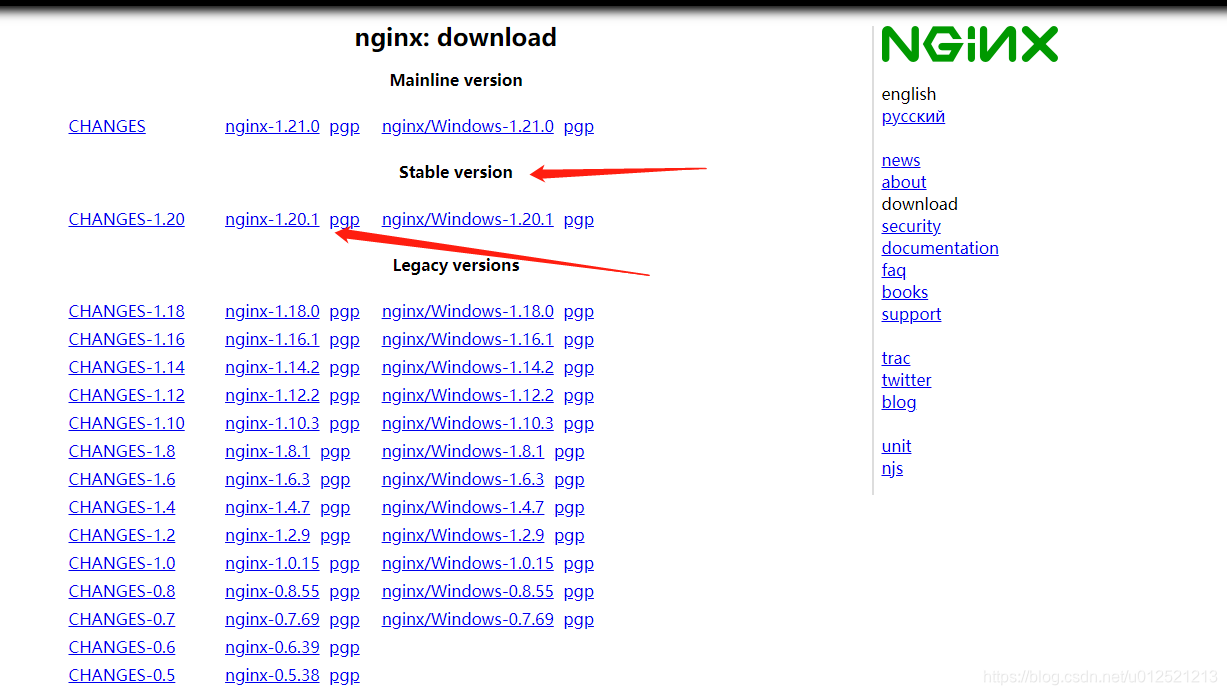Open CHANGES-1.8 link

click(122, 452)
